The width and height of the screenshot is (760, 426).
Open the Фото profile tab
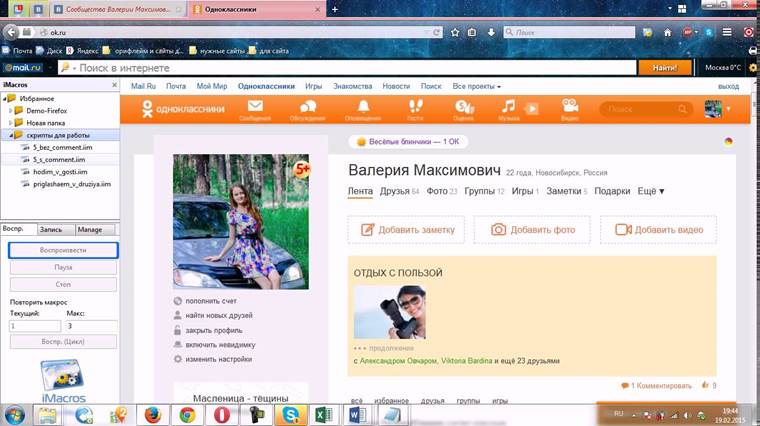coord(442,191)
